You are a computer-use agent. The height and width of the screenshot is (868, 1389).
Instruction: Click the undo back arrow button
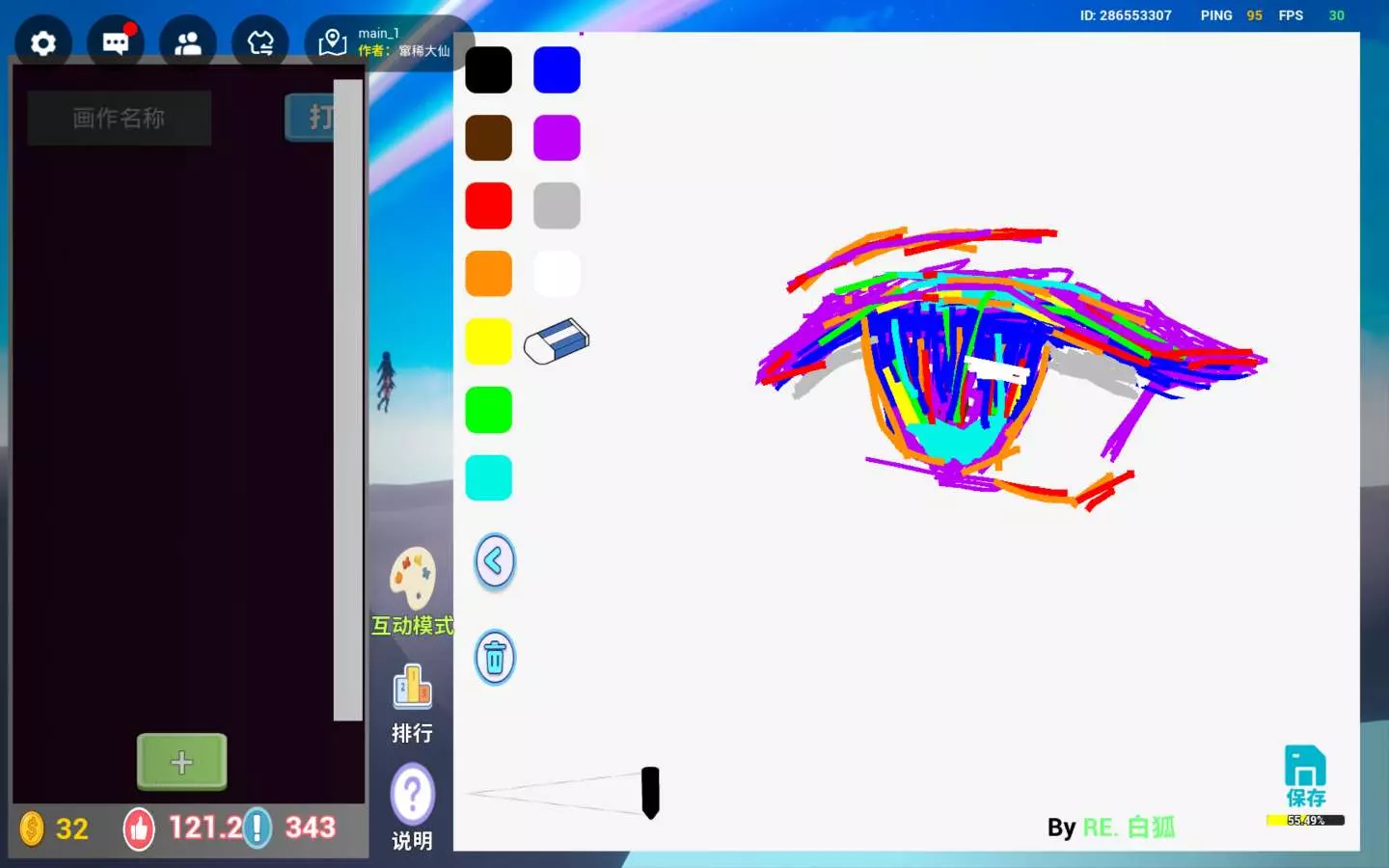495,561
